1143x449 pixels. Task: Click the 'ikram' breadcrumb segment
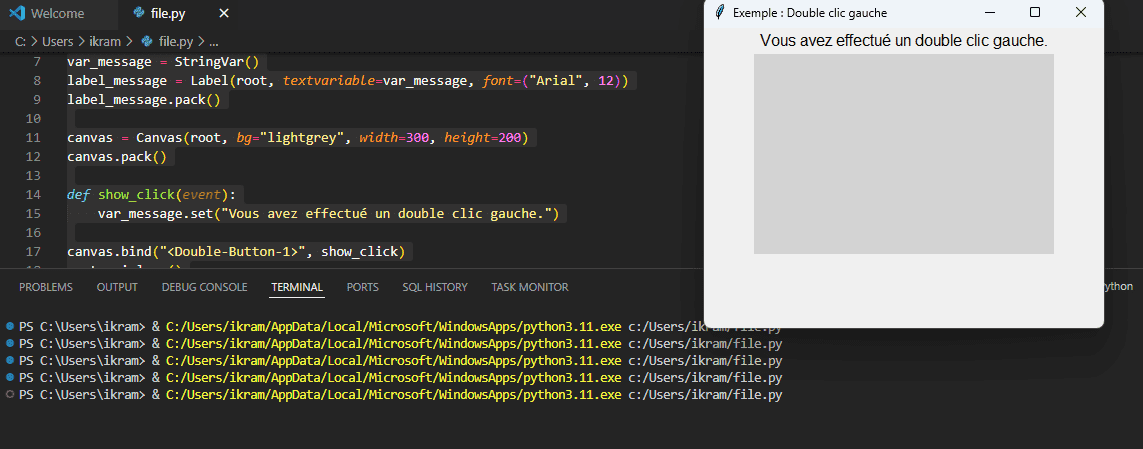pos(105,42)
